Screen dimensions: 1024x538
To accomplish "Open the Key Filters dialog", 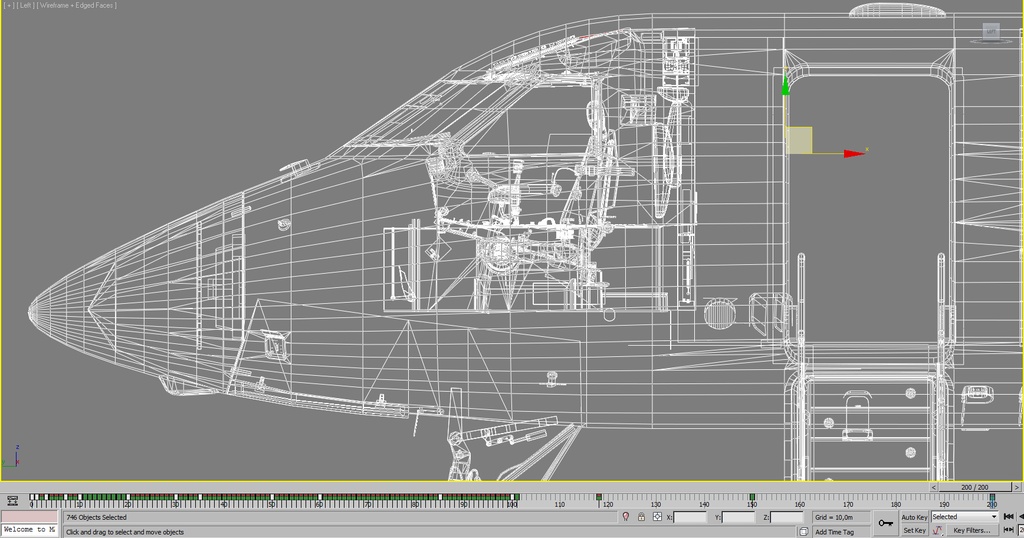I will click(971, 531).
